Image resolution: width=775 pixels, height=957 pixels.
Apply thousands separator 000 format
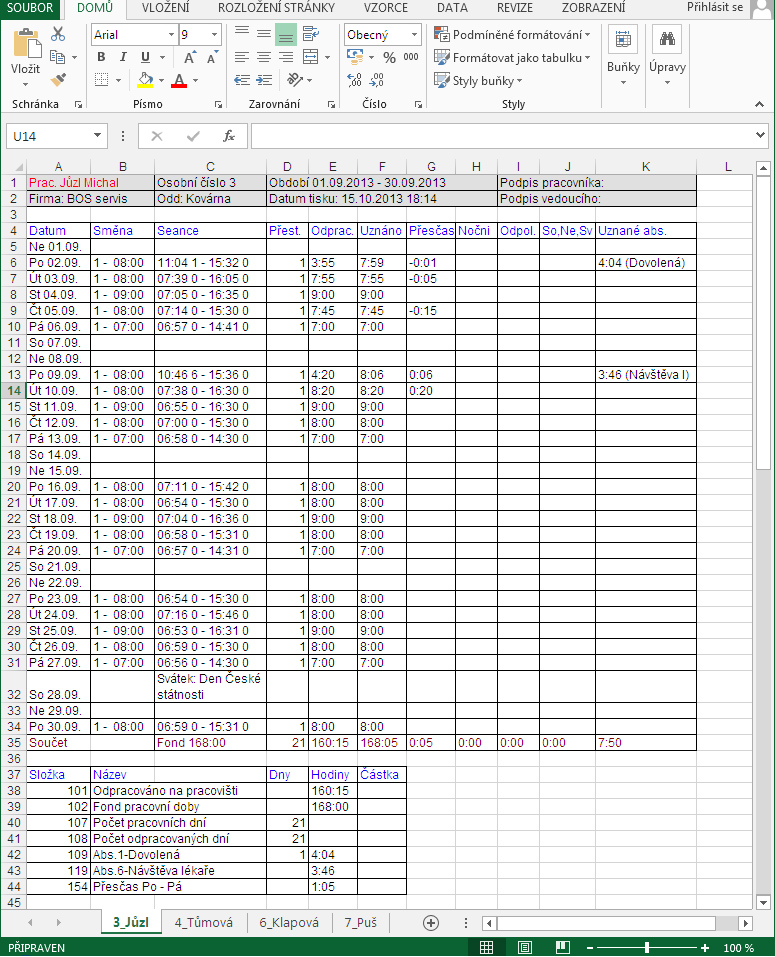tap(411, 57)
